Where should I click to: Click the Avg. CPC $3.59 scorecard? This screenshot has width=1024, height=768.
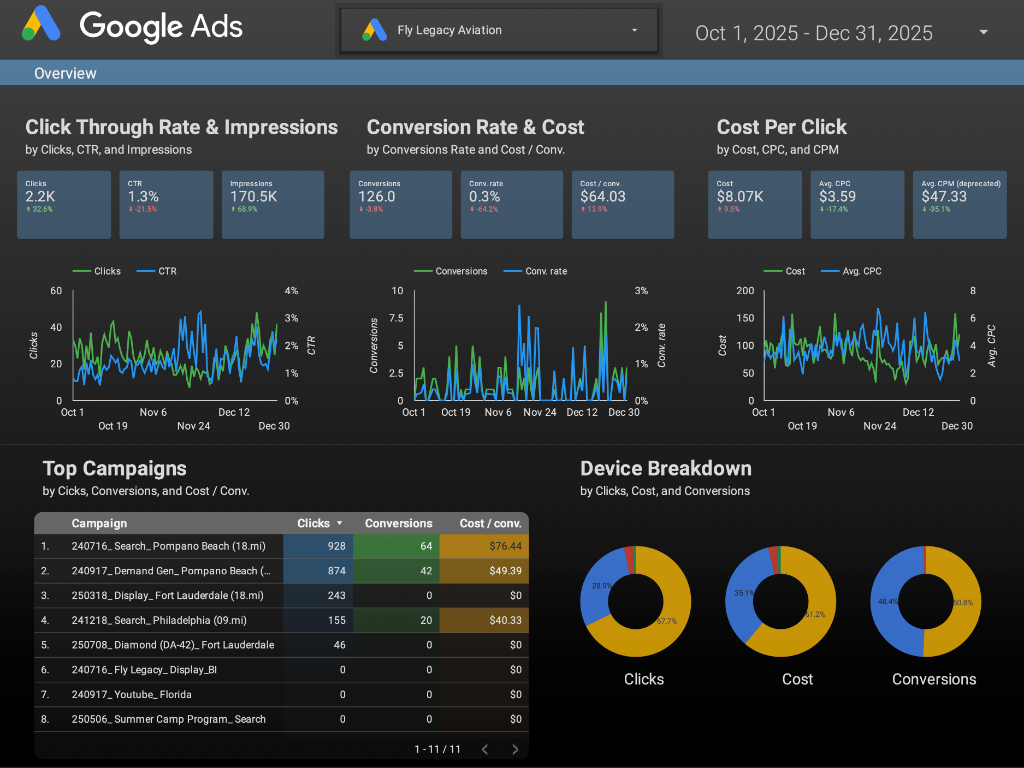pos(857,204)
